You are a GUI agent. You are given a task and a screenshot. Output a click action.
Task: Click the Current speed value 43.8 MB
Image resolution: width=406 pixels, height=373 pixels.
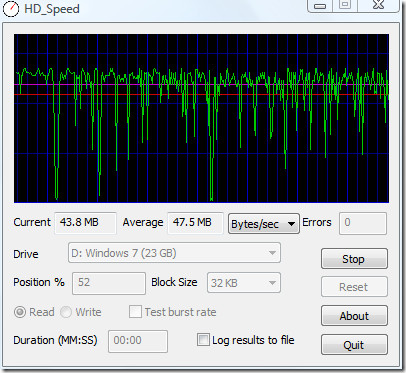pyautogui.click(x=85, y=223)
